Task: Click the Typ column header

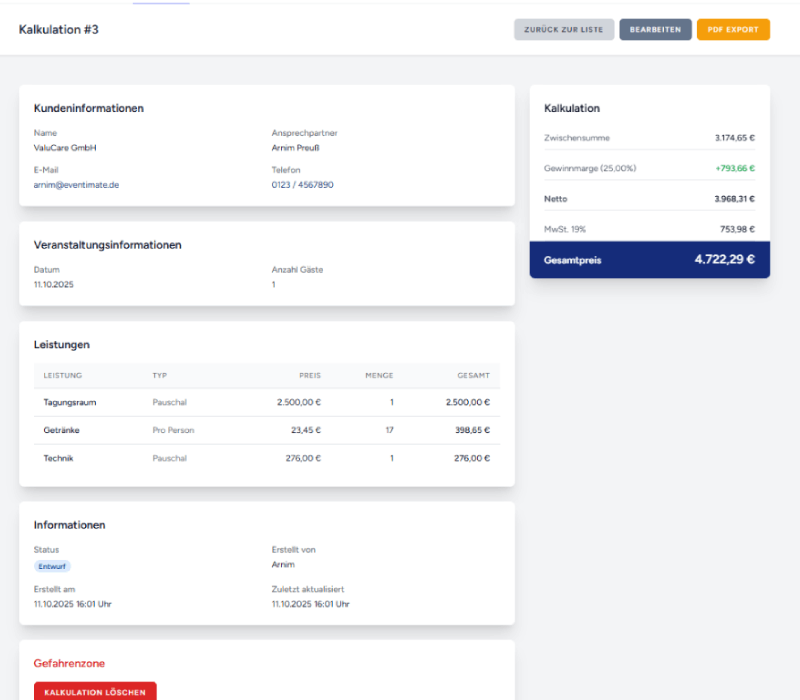Action: [x=159, y=376]
